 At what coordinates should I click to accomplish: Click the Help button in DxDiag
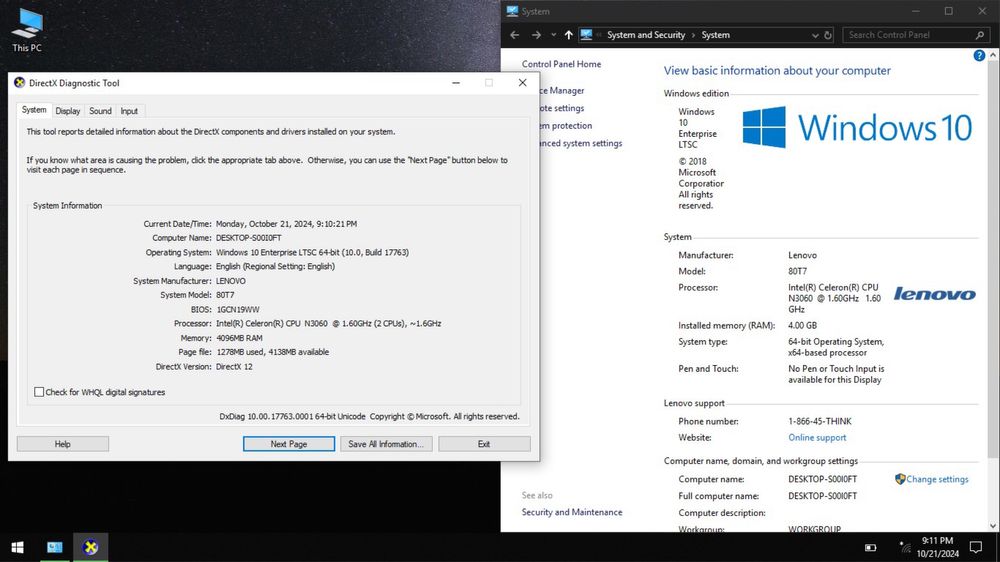tap(62, 444)
